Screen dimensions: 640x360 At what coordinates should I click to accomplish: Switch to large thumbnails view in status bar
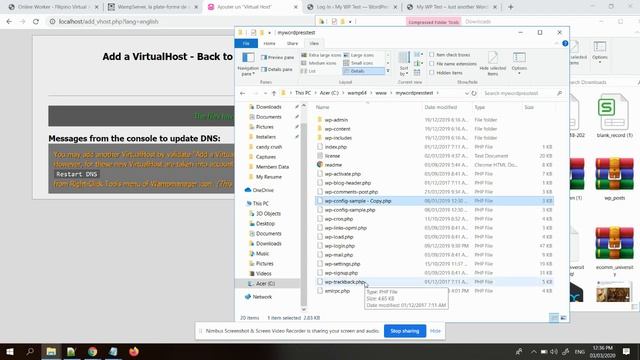click(x=563, y=318)
